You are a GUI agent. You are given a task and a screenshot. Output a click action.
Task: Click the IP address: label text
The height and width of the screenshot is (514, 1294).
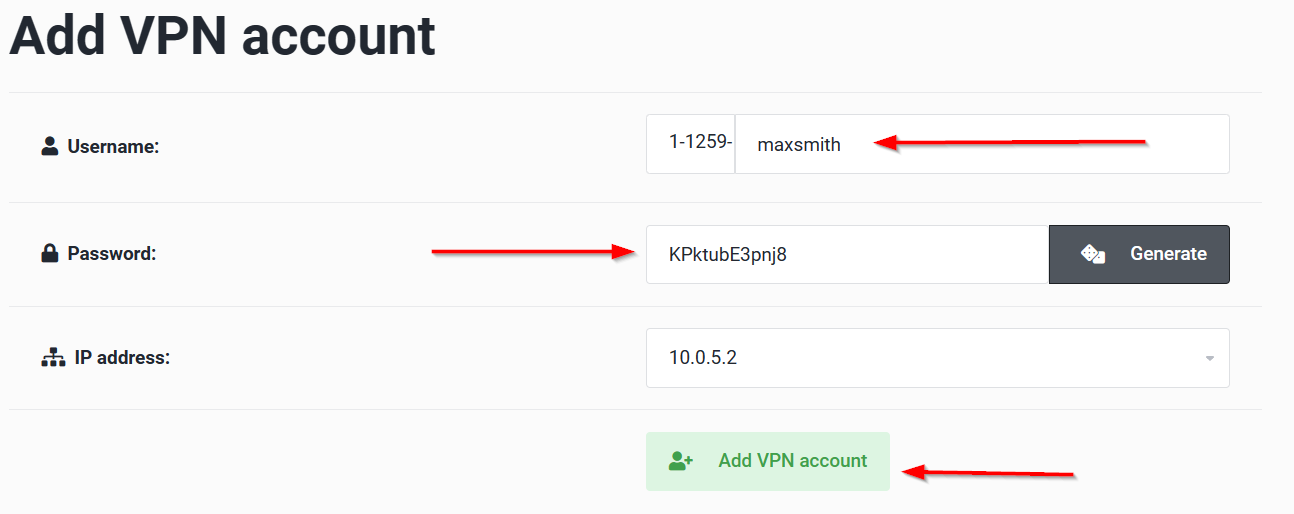tap(122, 357)
